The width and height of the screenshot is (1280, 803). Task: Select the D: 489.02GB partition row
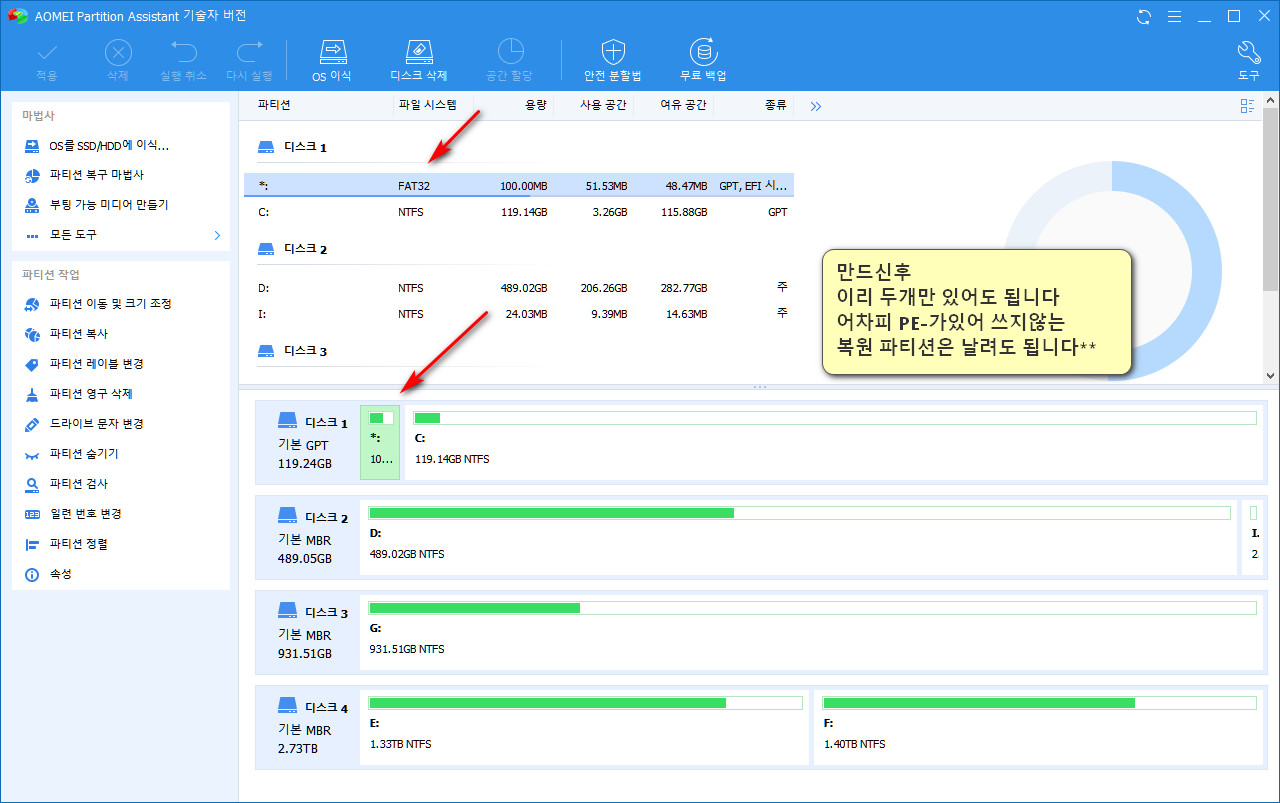point(519,288)
